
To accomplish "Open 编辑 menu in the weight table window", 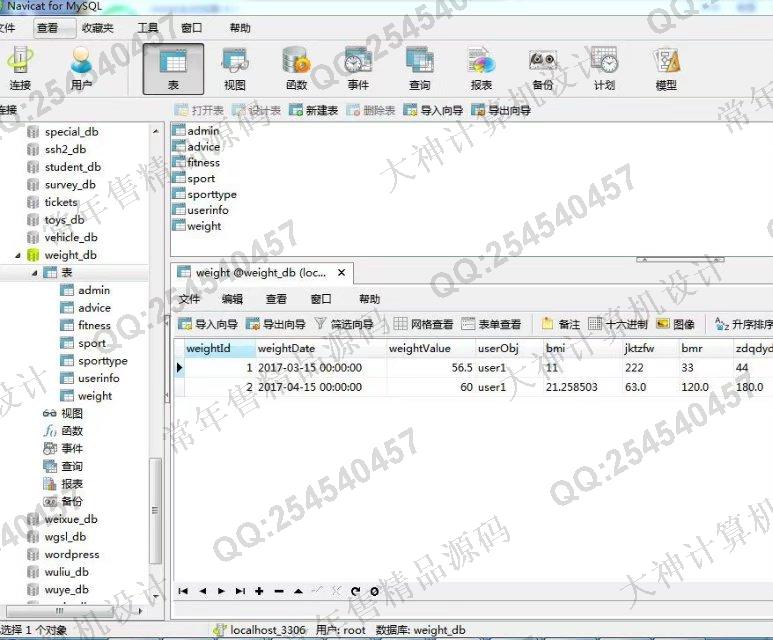I will [232, 299].
